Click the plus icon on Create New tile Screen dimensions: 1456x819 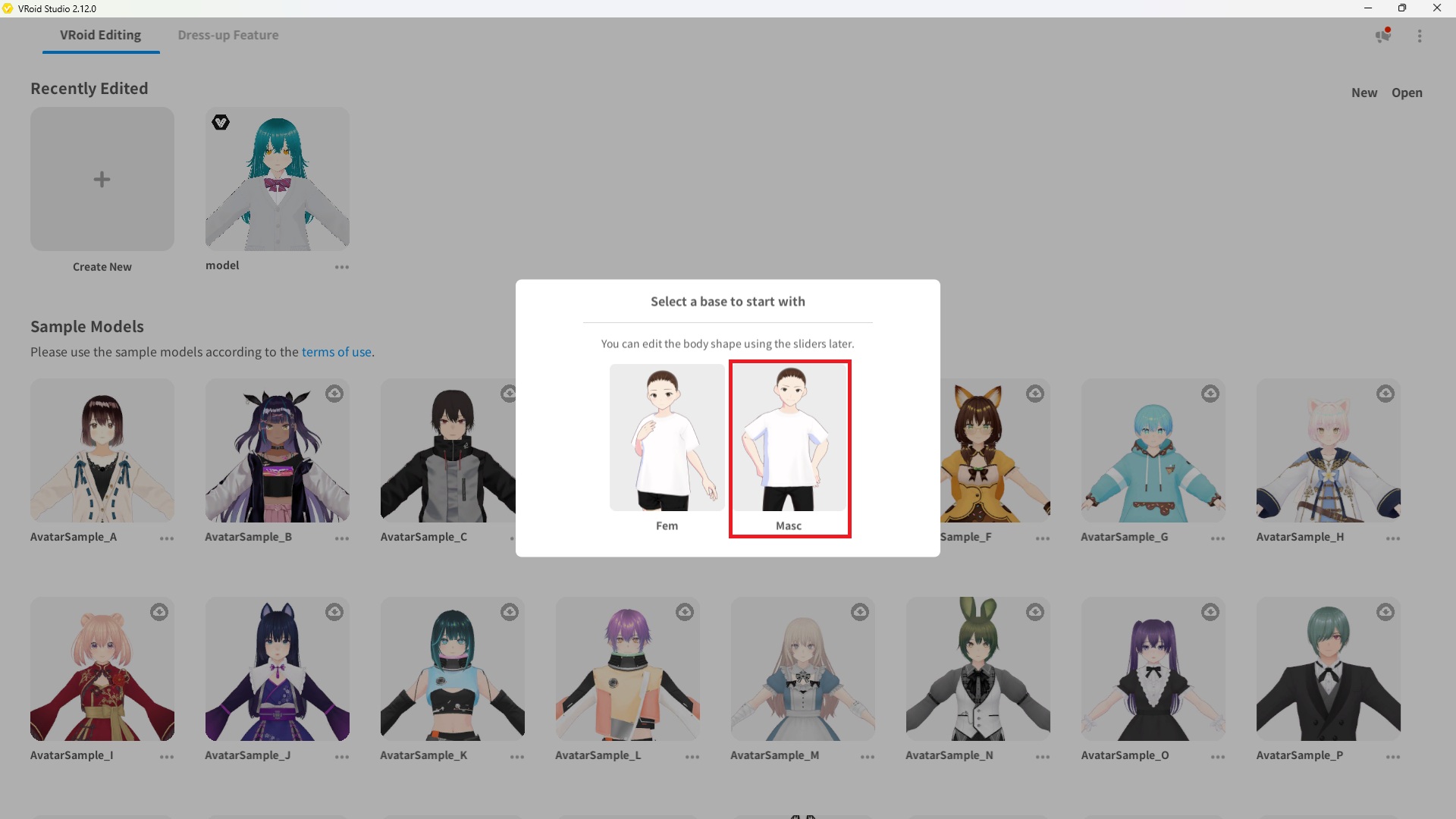pos(102,180)
